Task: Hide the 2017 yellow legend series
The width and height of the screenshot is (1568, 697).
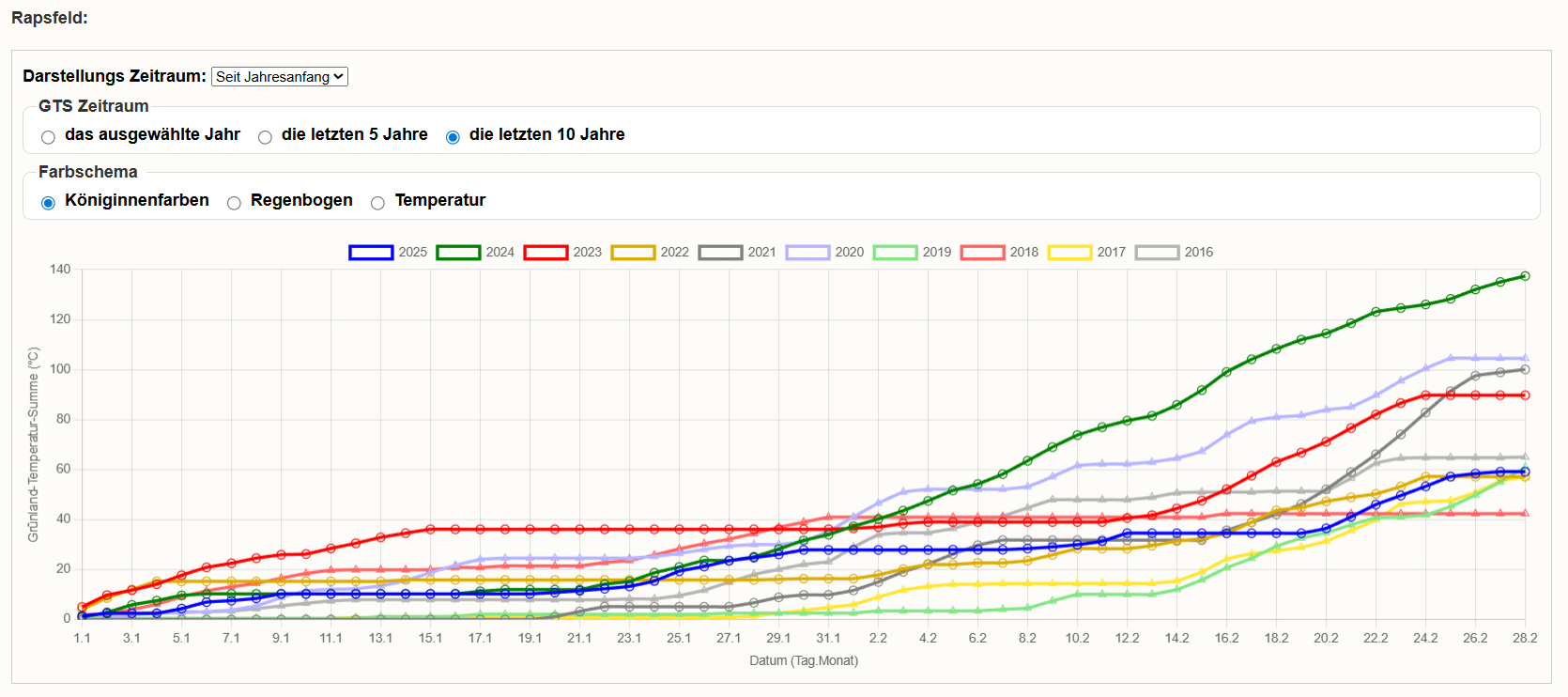Action: click(1069, 253)
